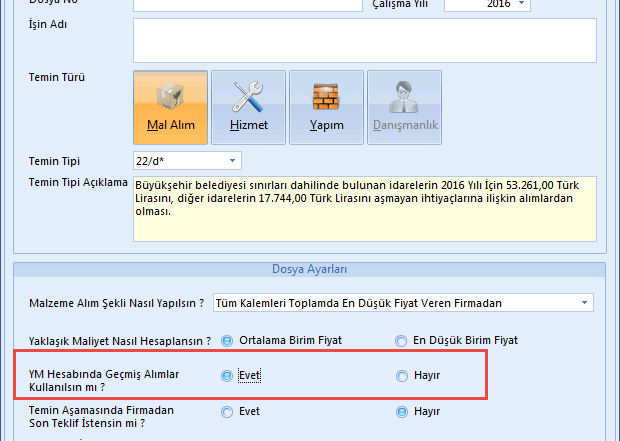Click into the İşin Adı text field
Image resolution: width=620 pixels, height=441 pixels.
[364, 40]
